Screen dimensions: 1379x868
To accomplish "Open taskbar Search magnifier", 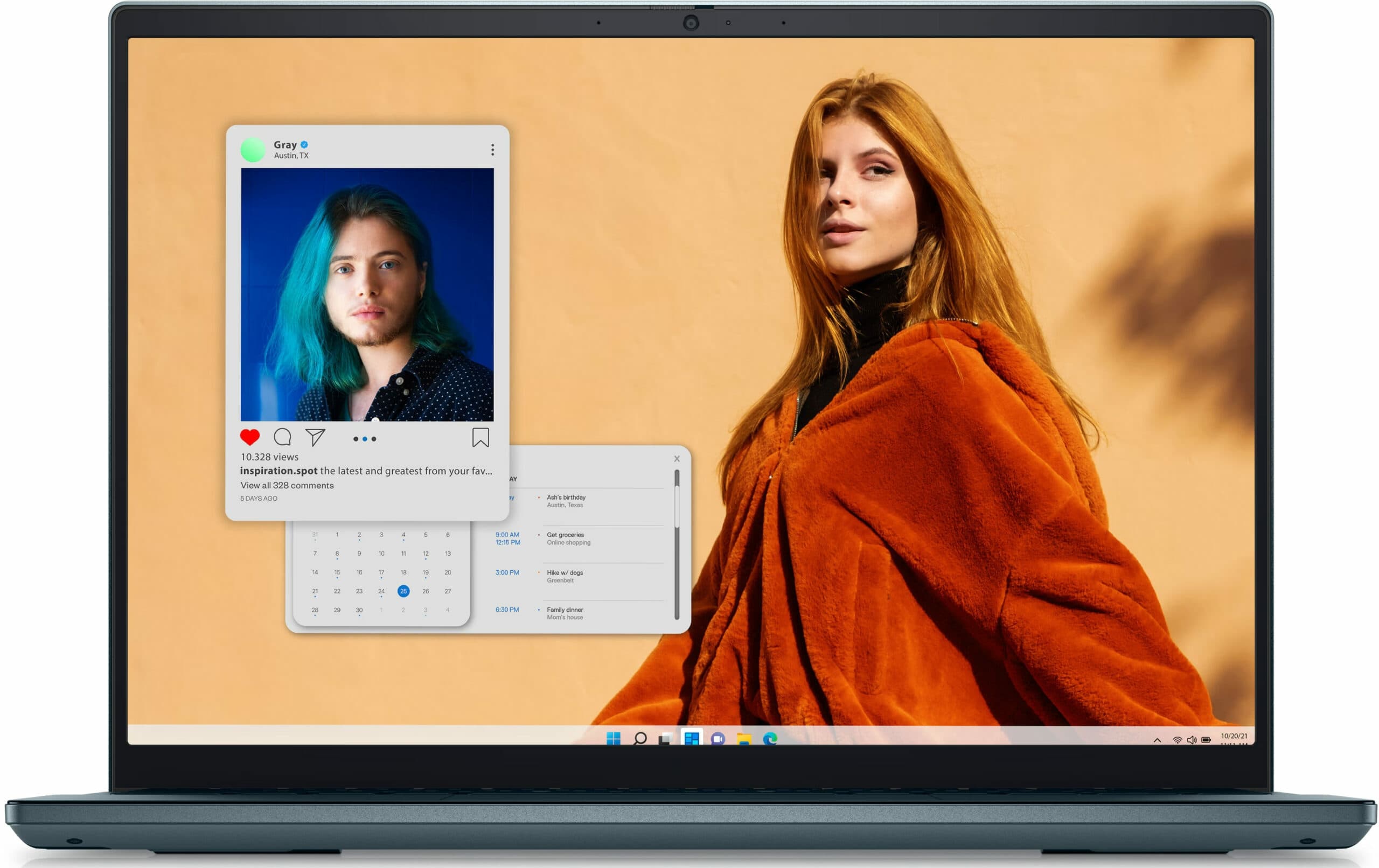I will pyautogui.click(x=640, y=739).
